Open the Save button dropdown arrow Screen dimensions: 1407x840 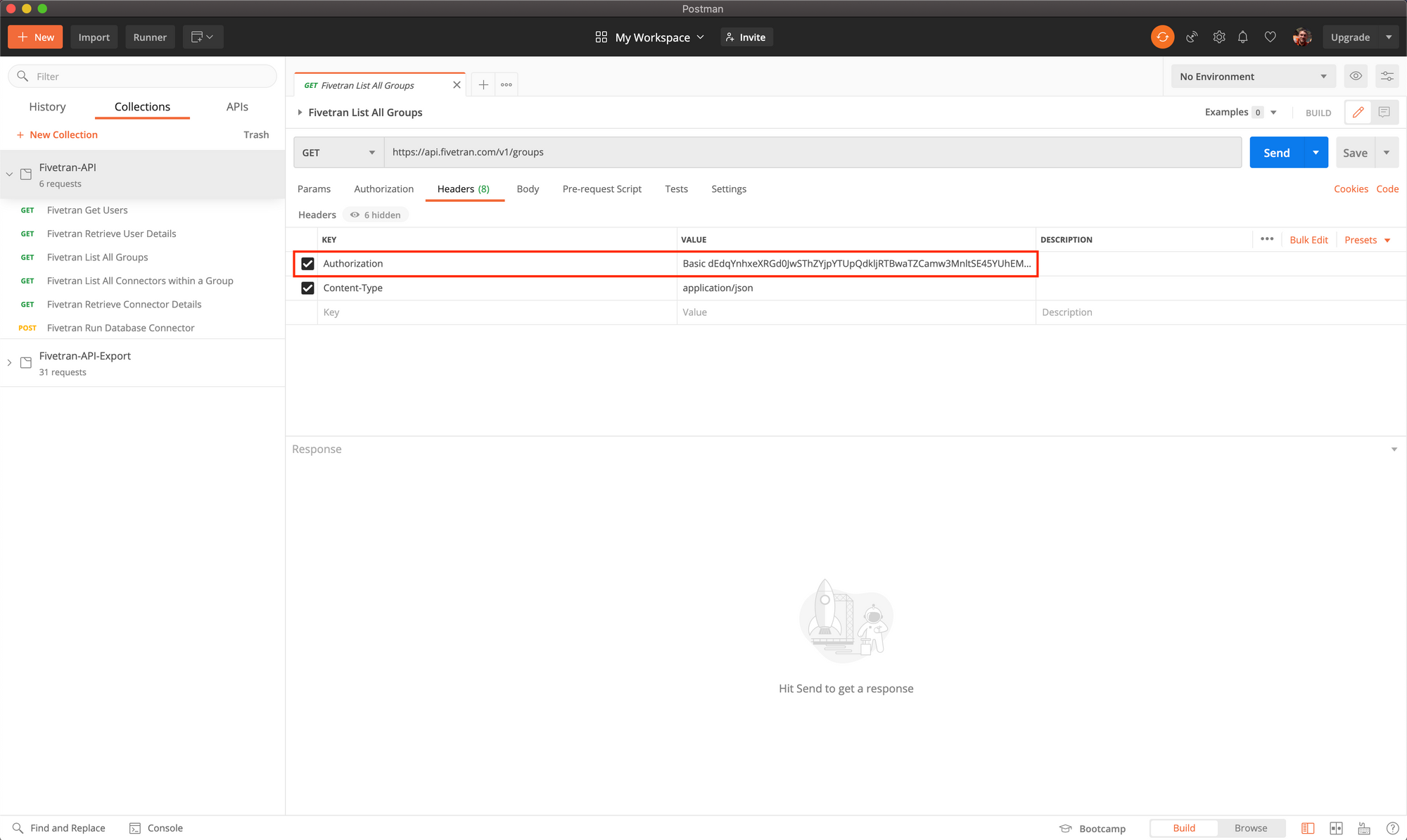pos(1387,153)
